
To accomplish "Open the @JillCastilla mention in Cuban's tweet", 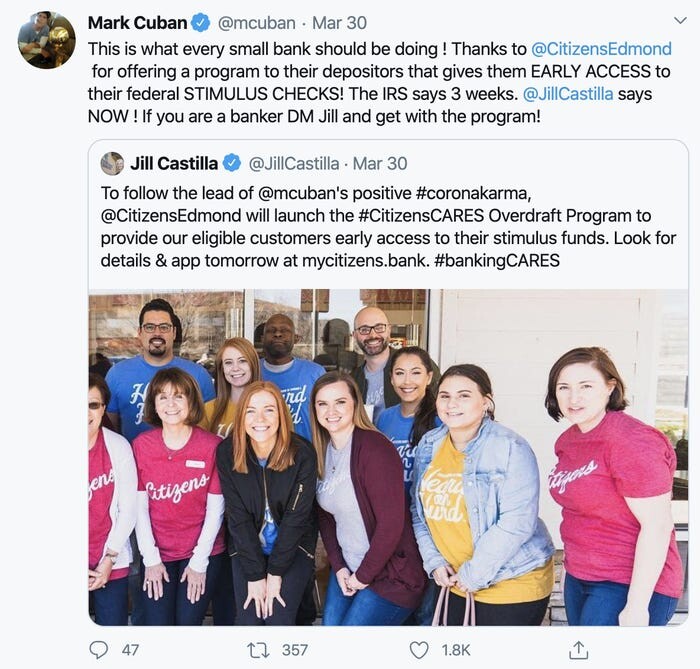I will coord(567,94).
